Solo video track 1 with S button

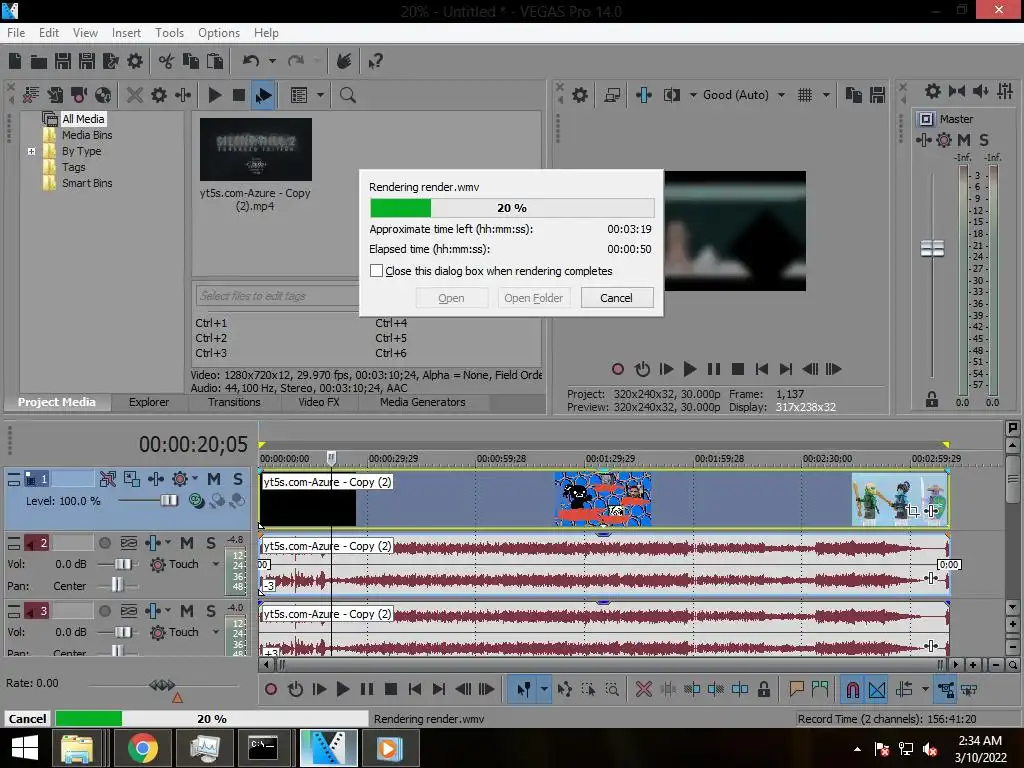click(238, 479)
